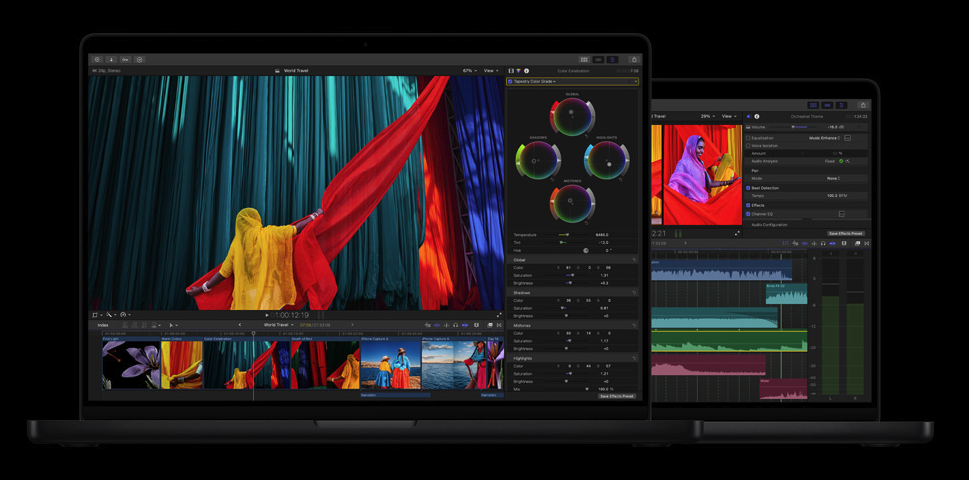Click the timecode display under front viewer

click(x=290, y=315)
